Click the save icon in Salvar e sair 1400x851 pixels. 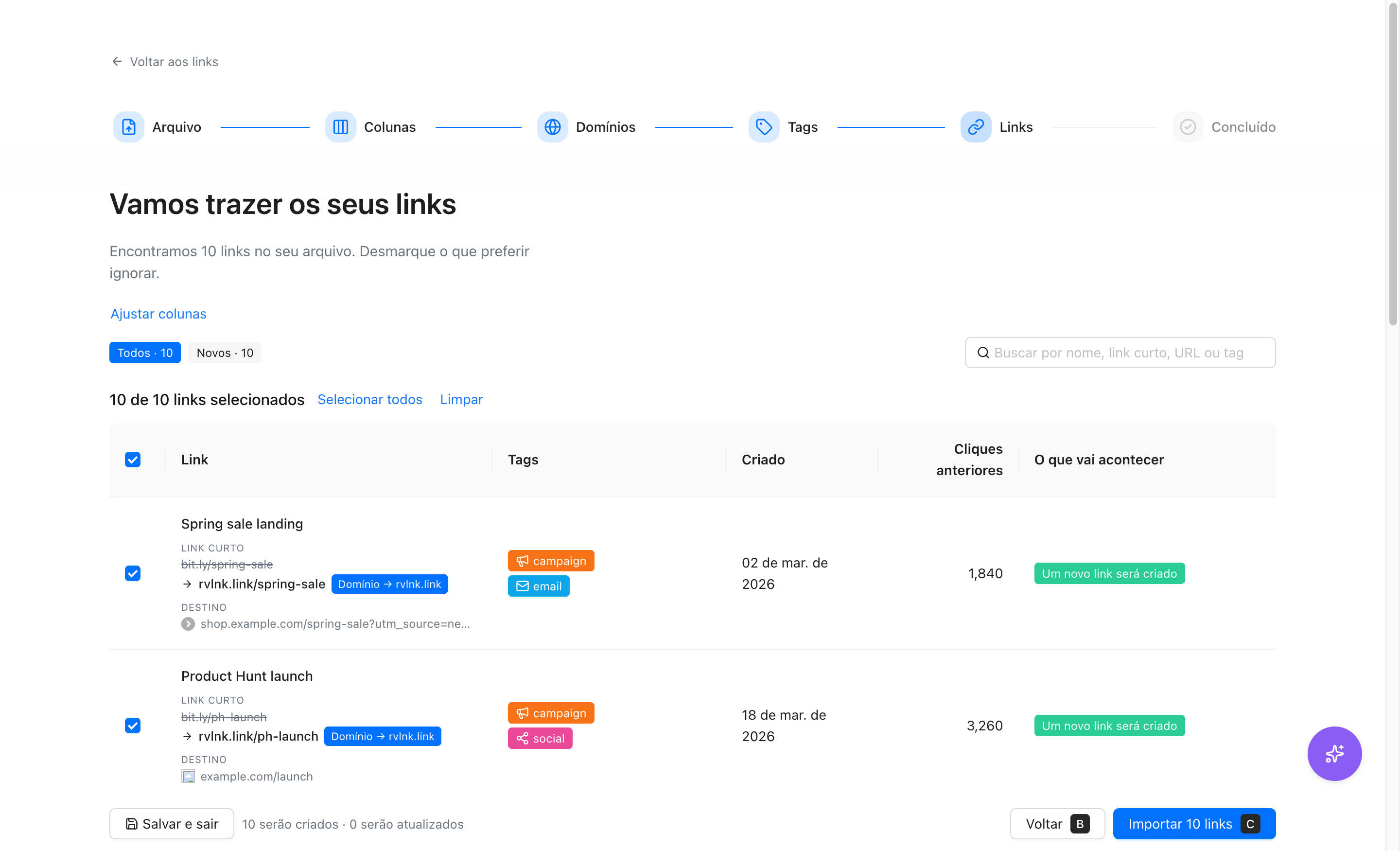131,824
